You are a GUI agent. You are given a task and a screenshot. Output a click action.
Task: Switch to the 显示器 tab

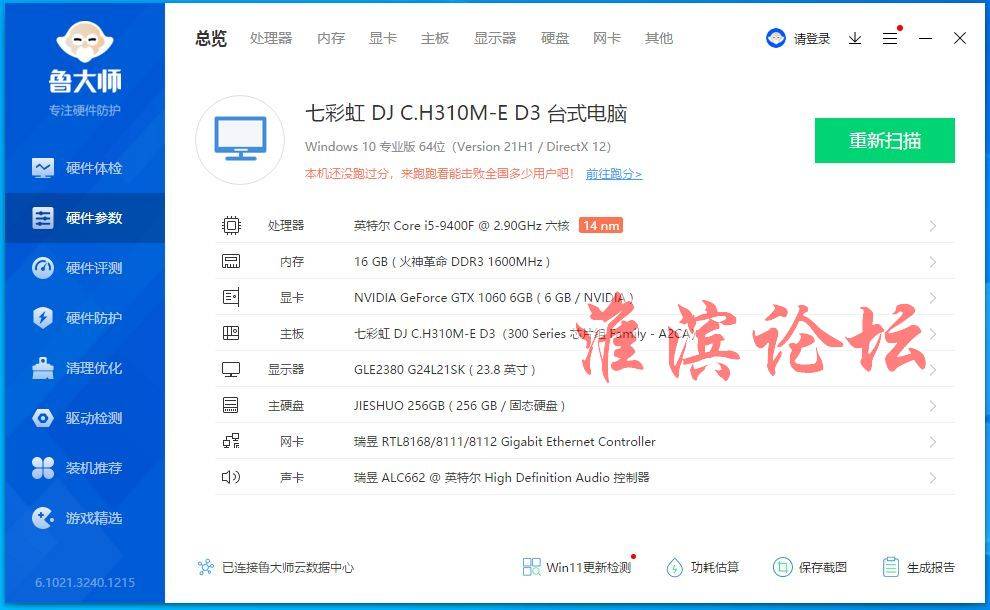coord(495,39)
